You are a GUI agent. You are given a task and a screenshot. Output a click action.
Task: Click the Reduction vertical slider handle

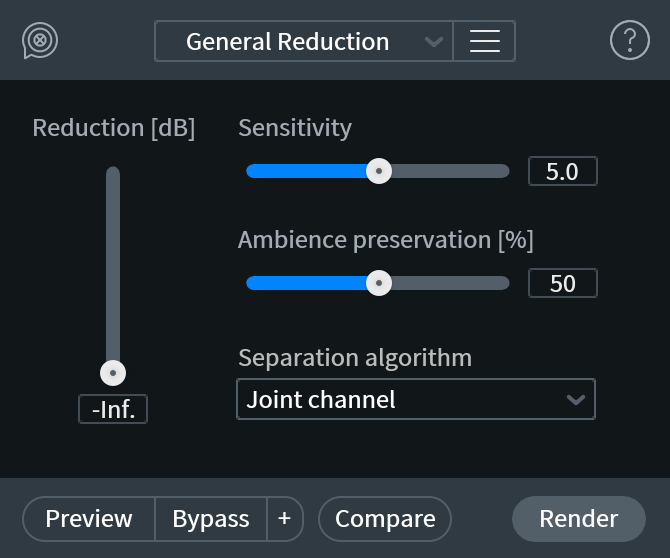[x=113, y=373]
